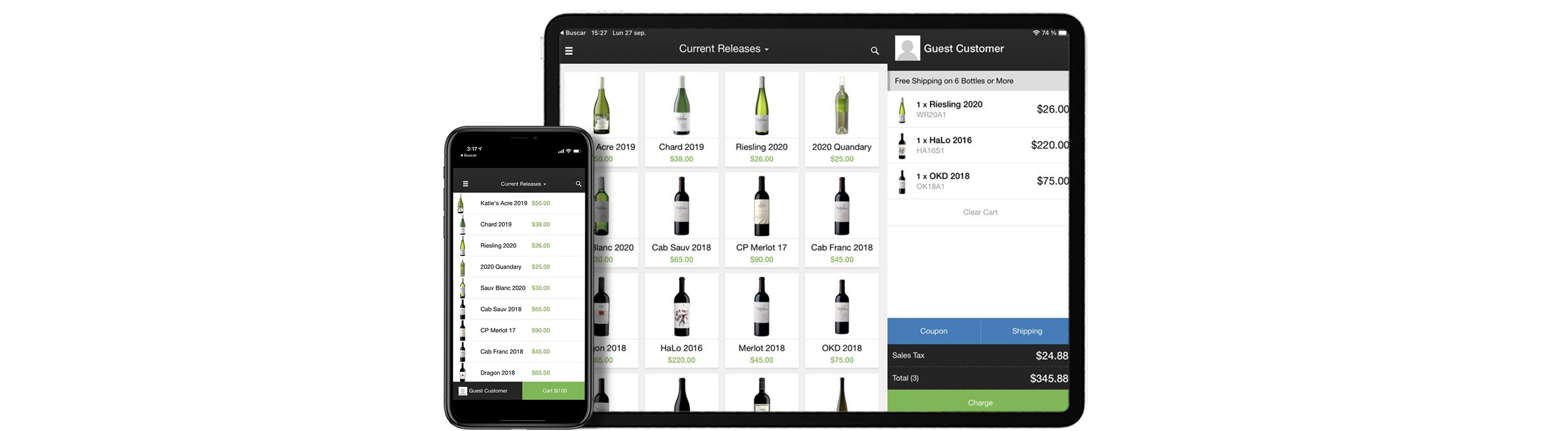Select Sauv Blanc 2020 on the phone list
The width and height of the screenshot is (1568, 431).
(519, 288)
